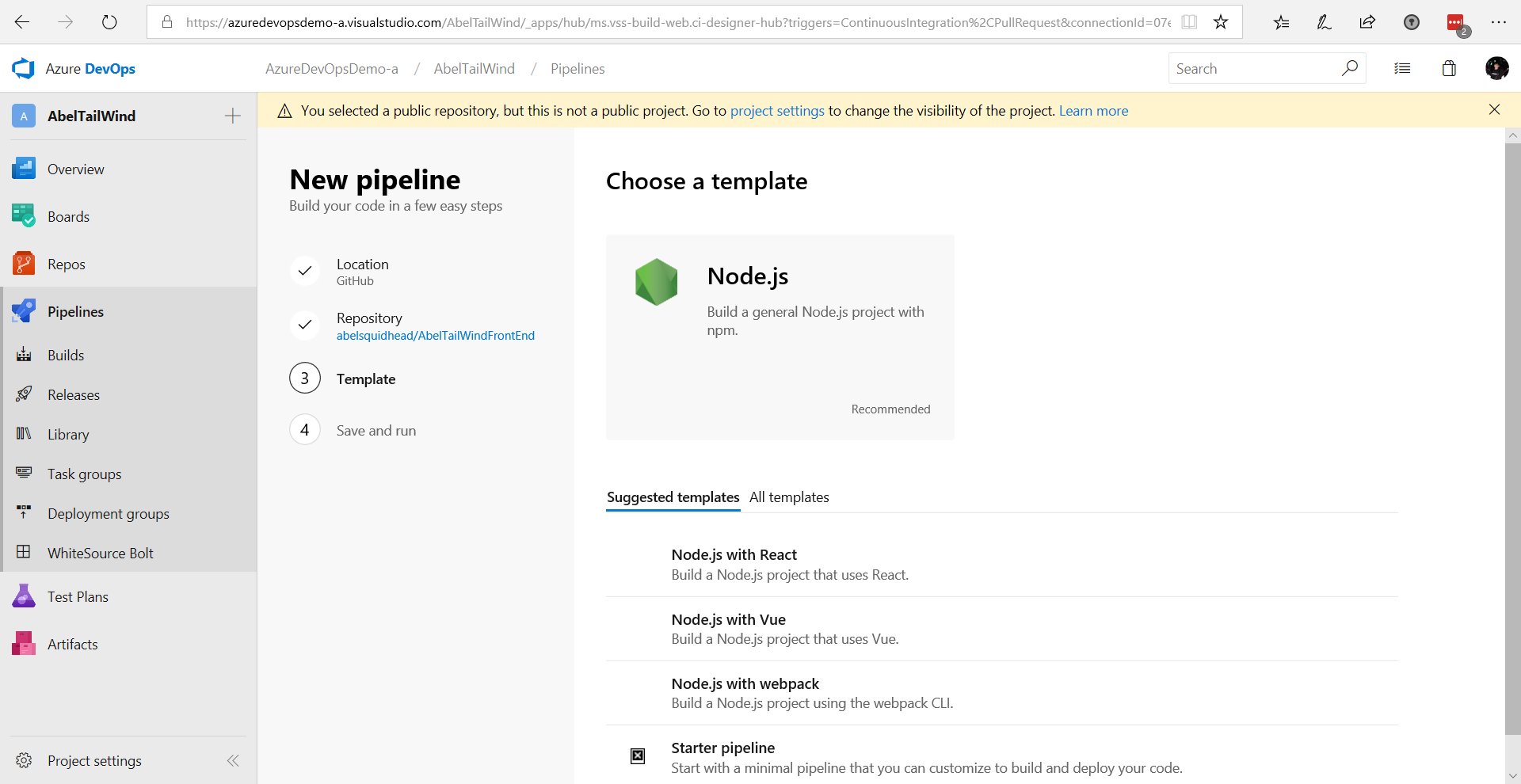Open the Boards hub icon
The height and width of the screenshot is (784, 1521).
pos(24,216)
